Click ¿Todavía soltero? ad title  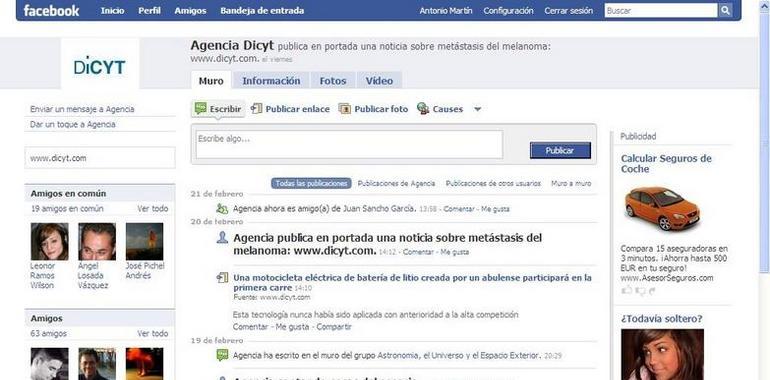(x=661, y=319)
